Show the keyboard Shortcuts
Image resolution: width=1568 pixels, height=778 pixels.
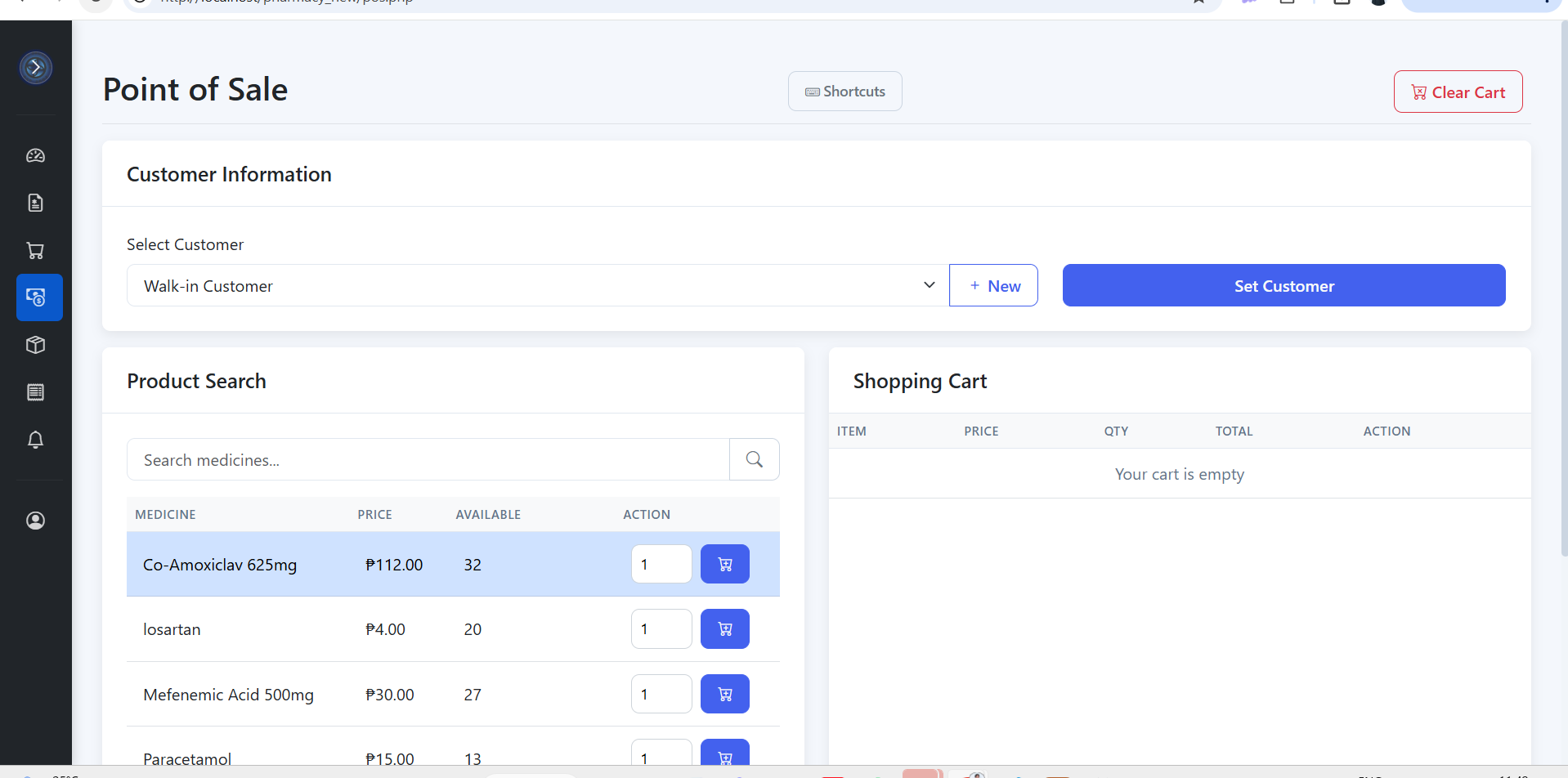(x=844, y=91)
